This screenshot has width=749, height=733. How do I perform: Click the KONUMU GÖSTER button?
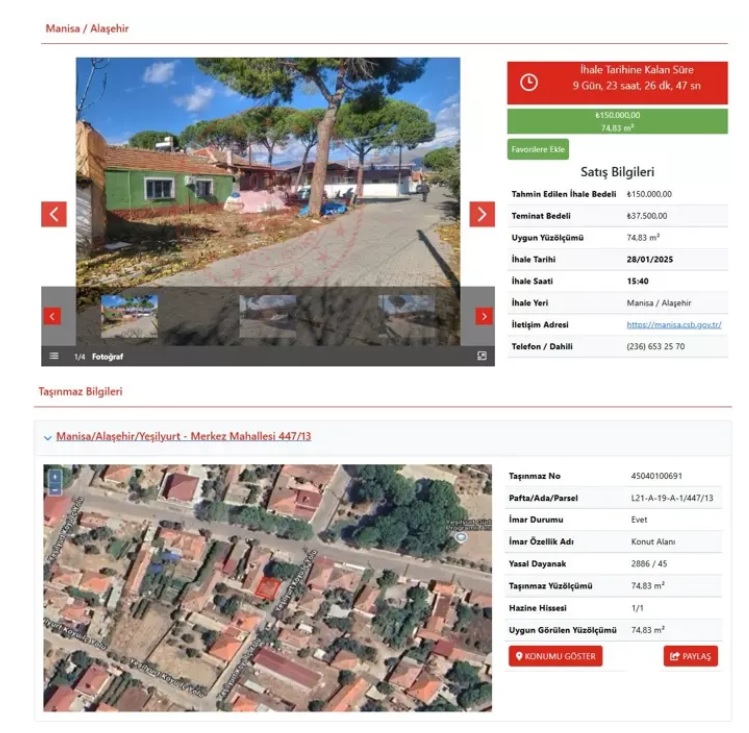555,656
